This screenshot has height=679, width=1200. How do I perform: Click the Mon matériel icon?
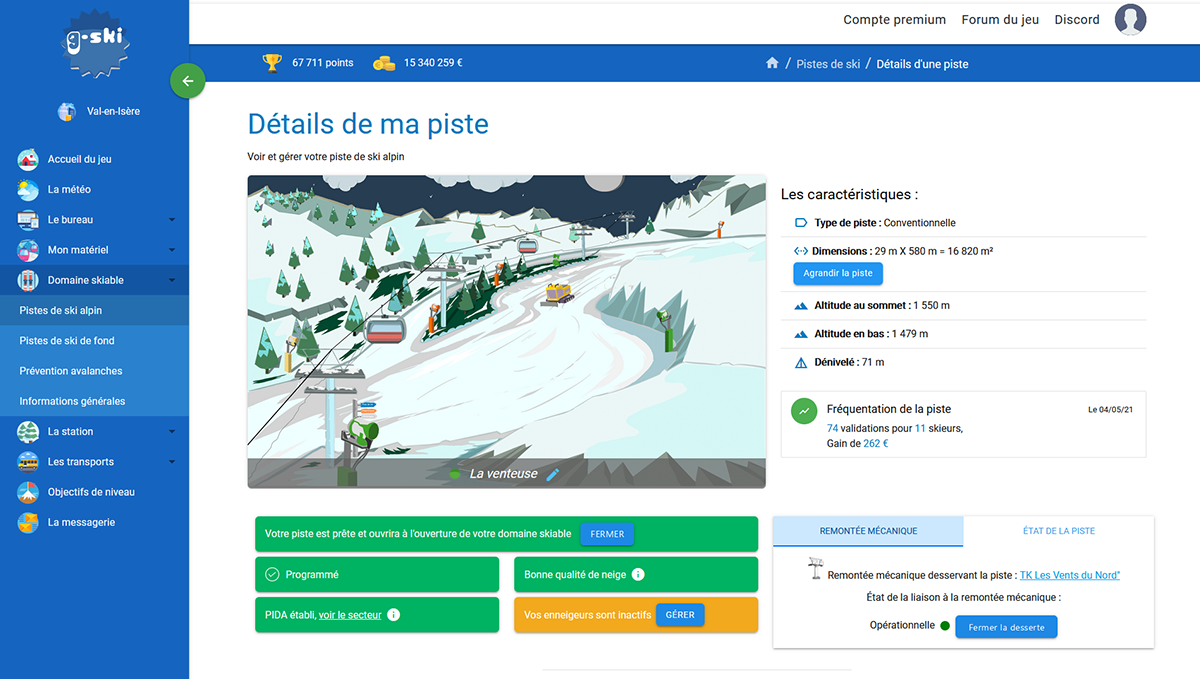28,250
